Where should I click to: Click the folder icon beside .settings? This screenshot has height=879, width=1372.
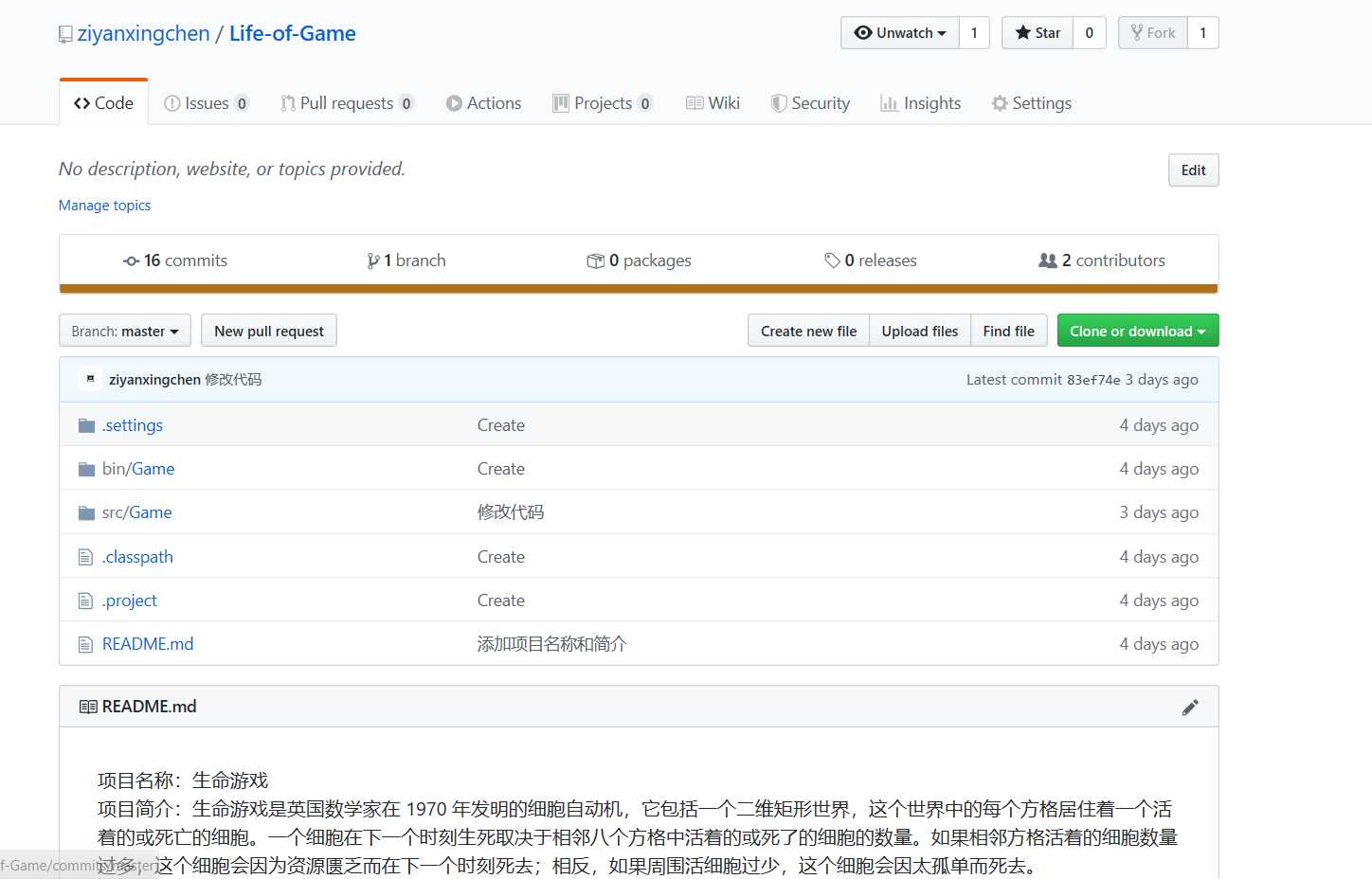(x=86, y=425)
